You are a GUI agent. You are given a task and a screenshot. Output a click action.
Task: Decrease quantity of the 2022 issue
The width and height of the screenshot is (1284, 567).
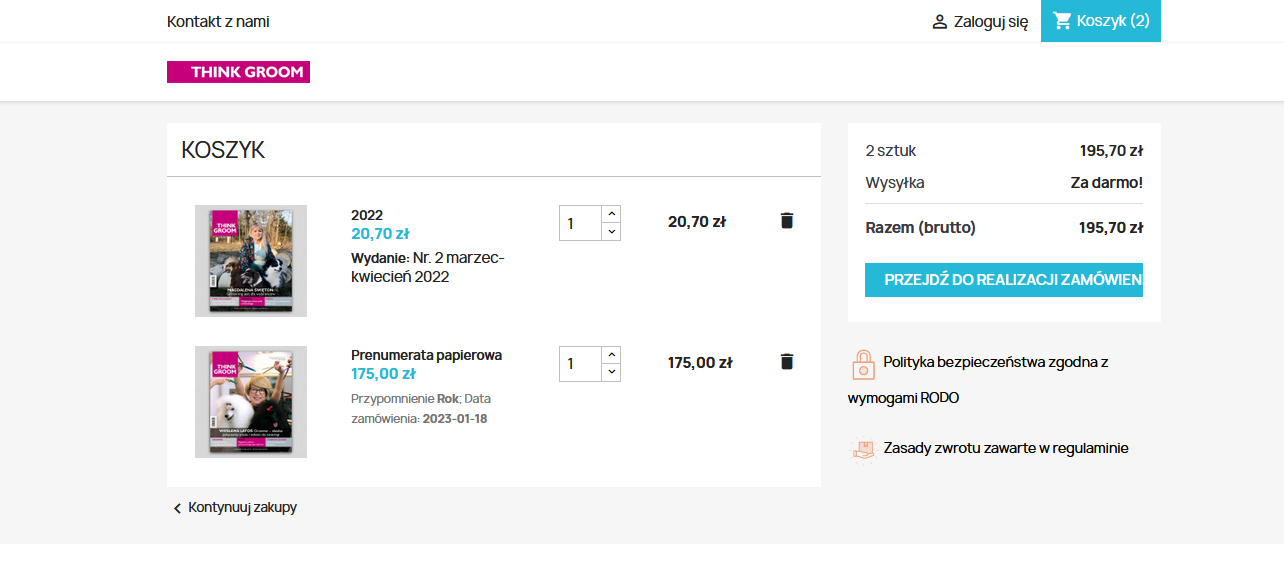tap(611, 232)
